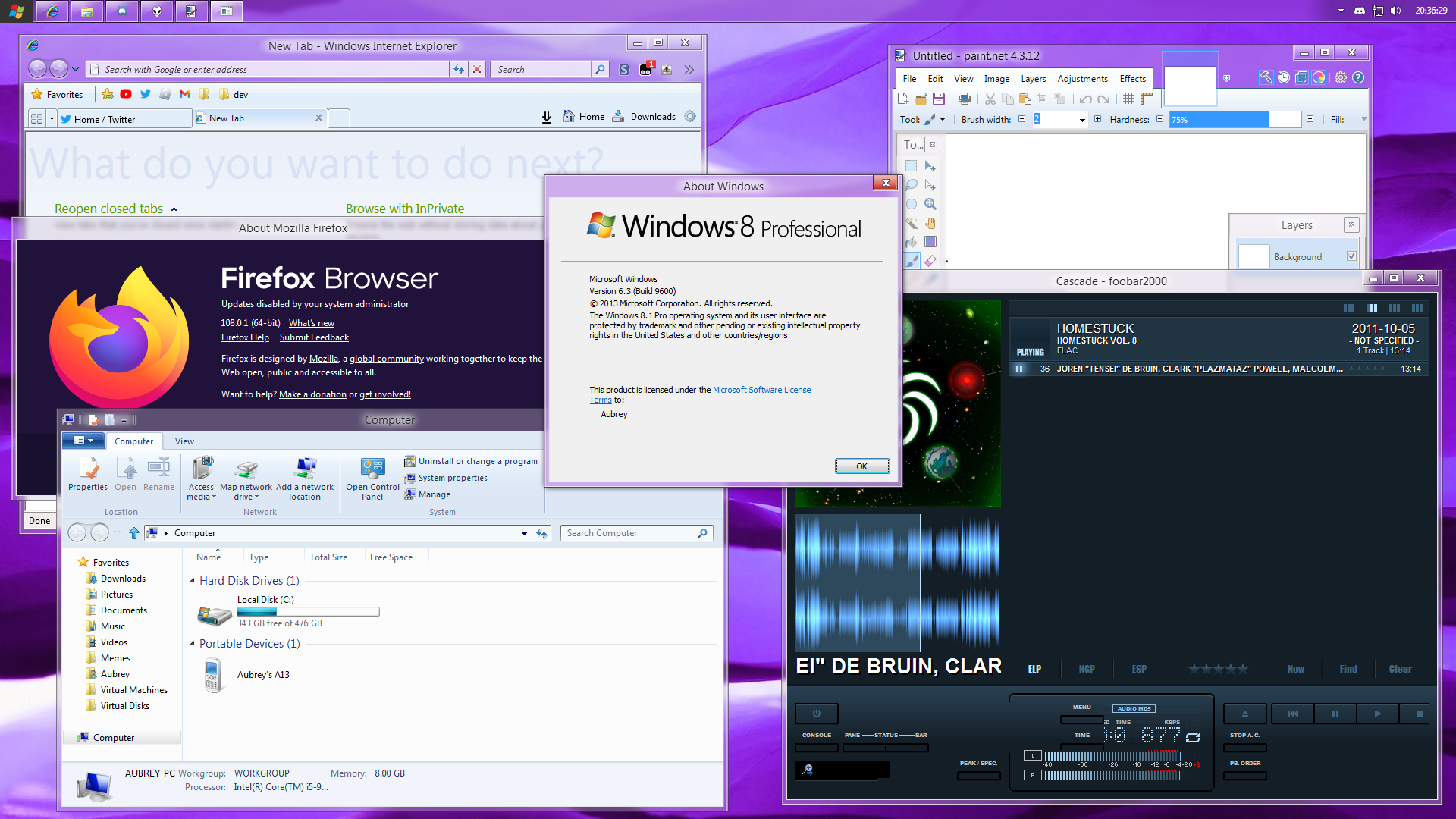Toggle the pixel grid icon in paint.net
The image size is (1456, 819).
tap(1128, 99)
